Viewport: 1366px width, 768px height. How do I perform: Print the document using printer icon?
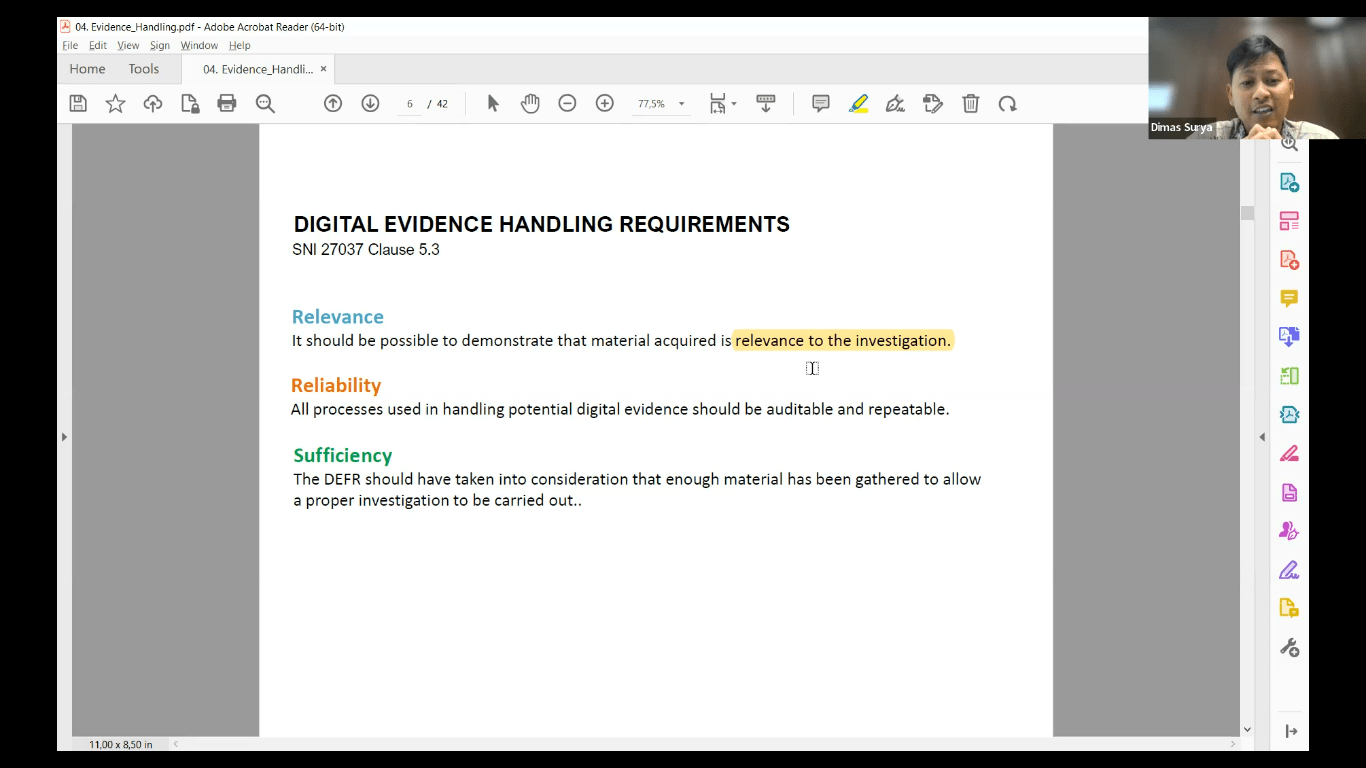227,103
